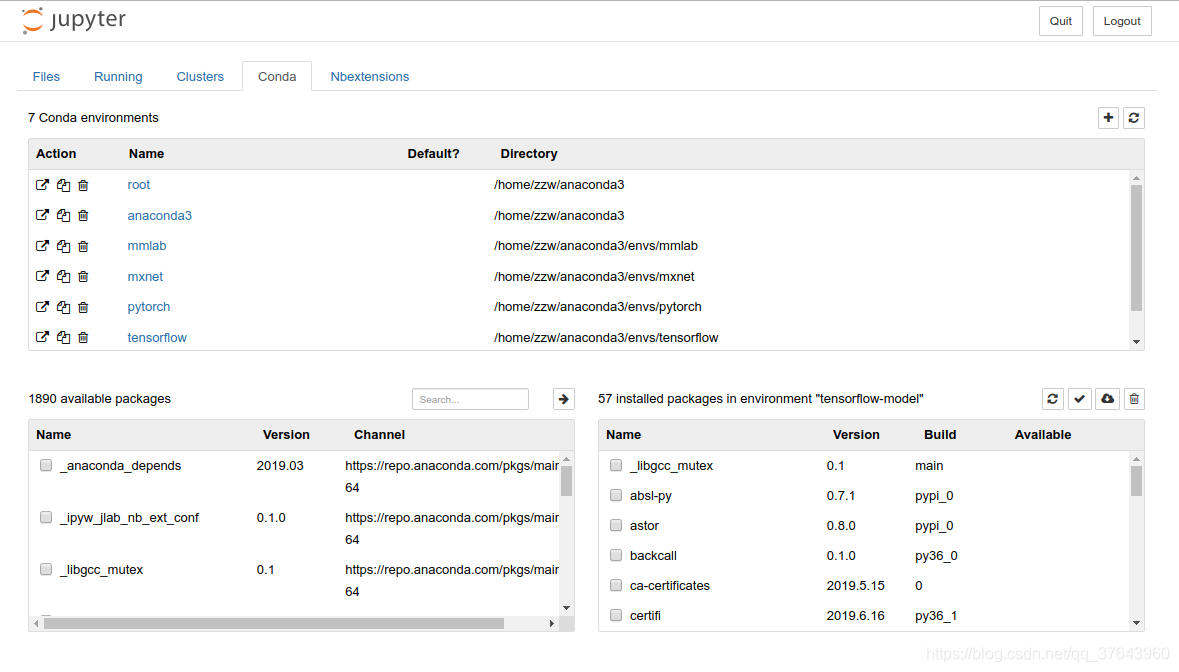
Task: Delete the pytorch environment trash icon
Action: point(83,307)
